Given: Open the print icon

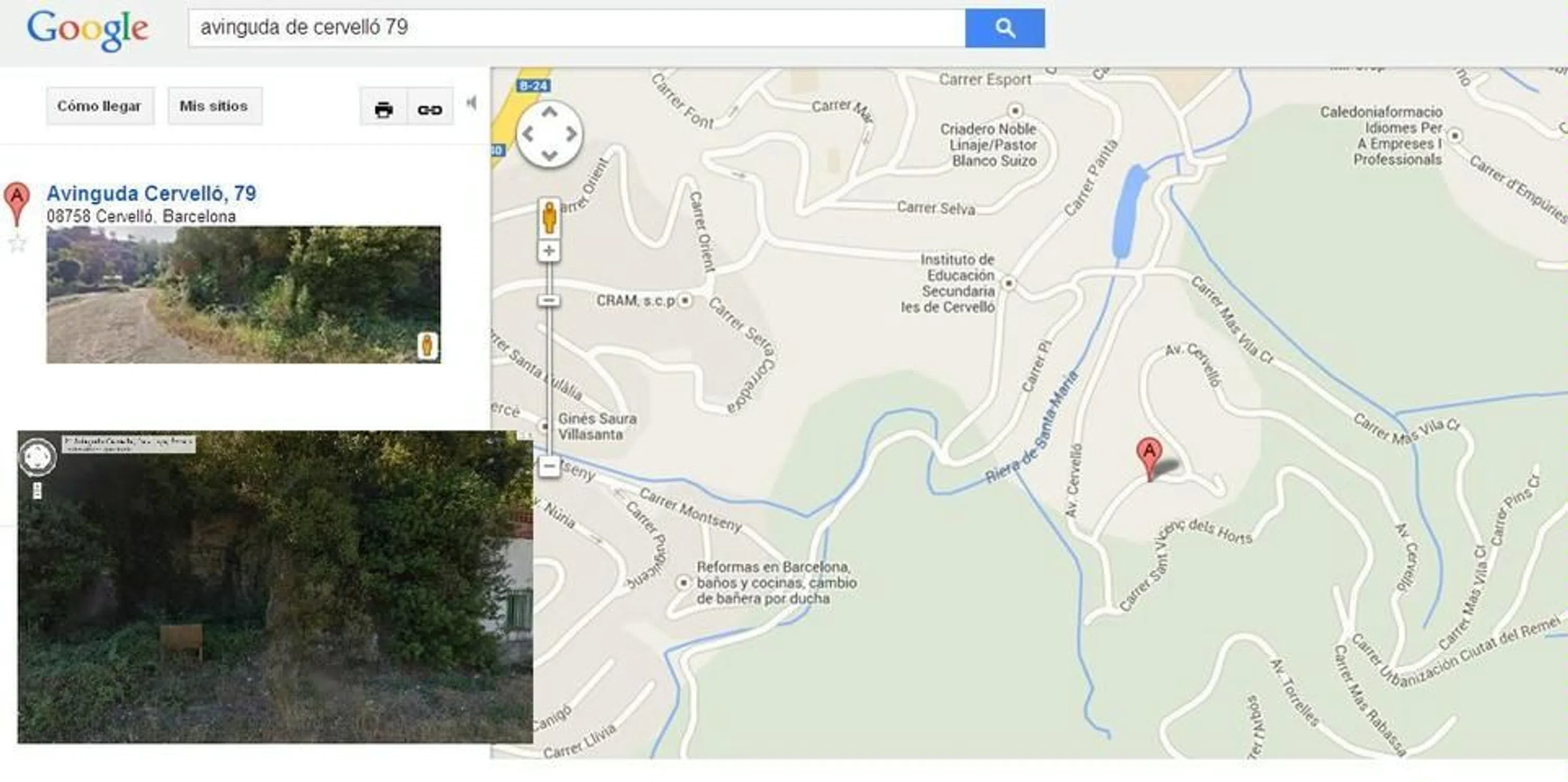Looking at the screenshot, I should coord(383,109).
